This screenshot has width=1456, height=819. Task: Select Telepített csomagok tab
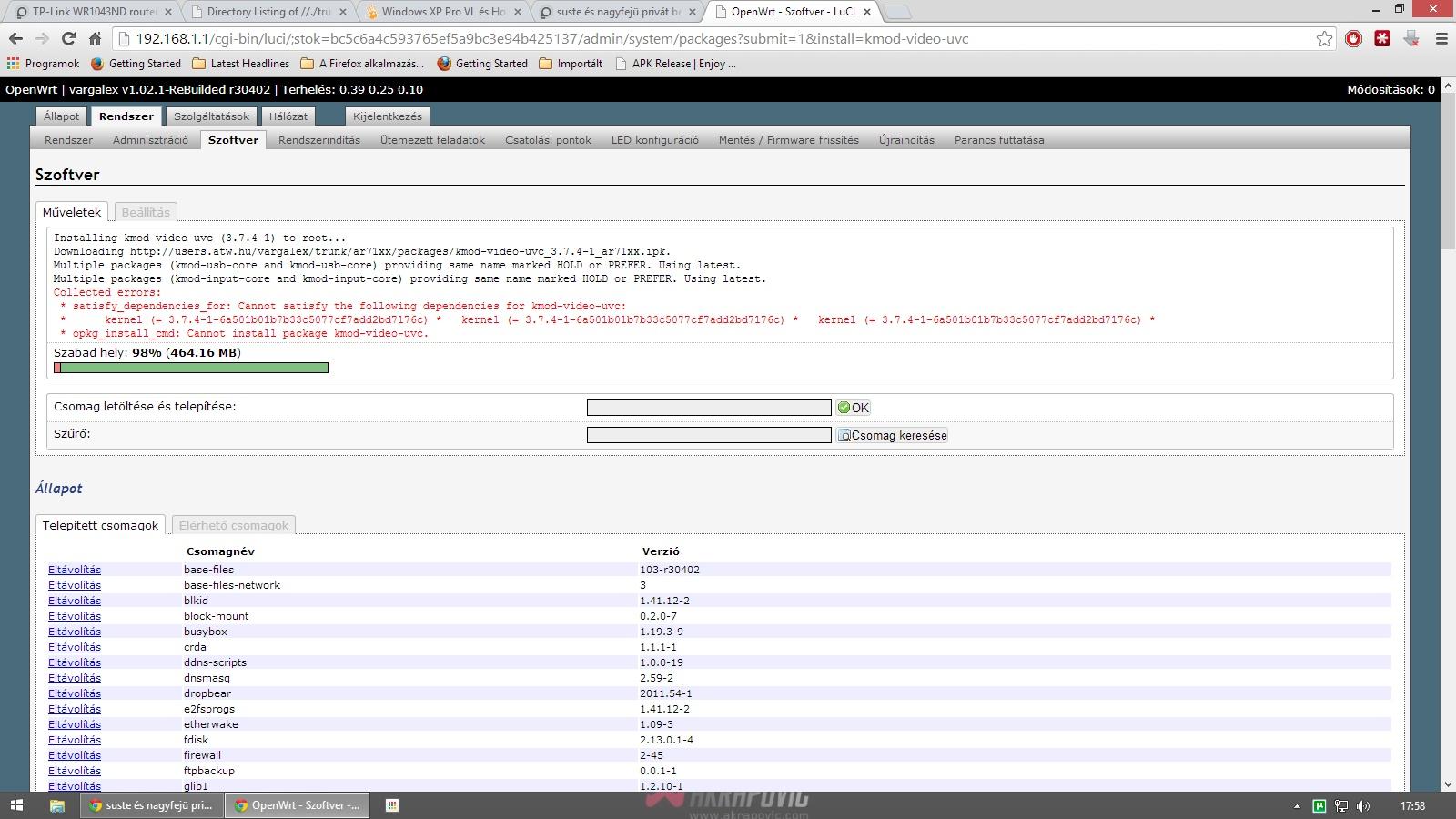100,525
